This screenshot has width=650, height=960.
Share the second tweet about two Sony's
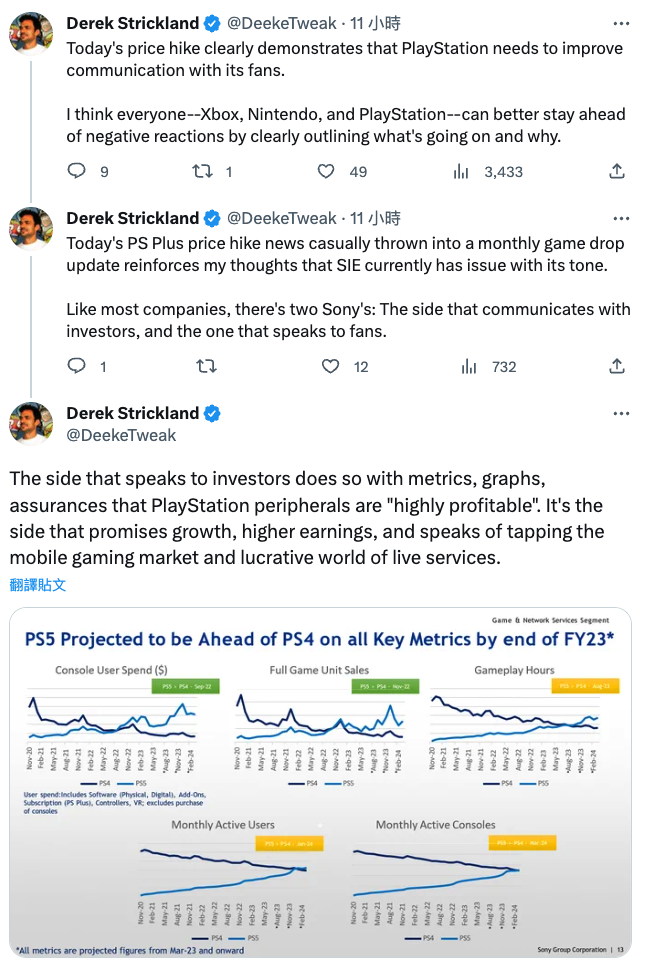[x=617, y=366]
